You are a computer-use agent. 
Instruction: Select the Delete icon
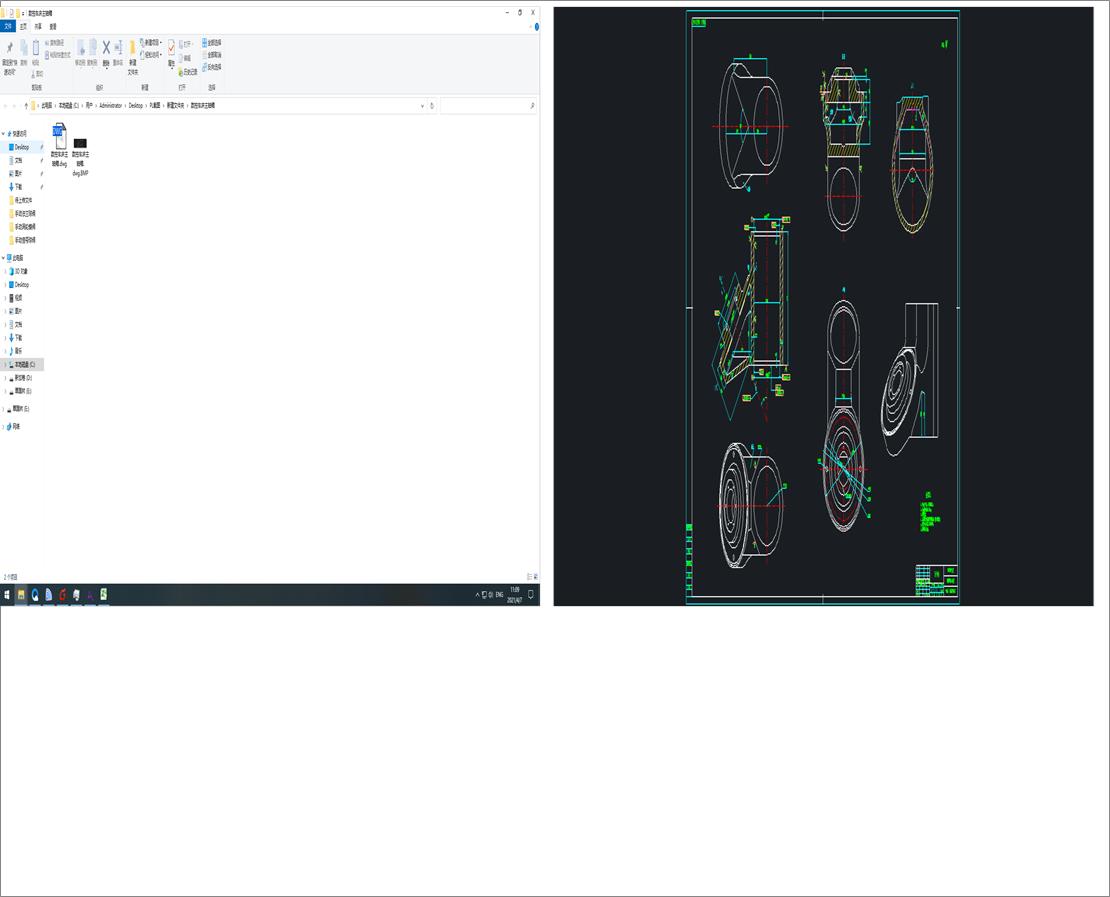click(106, 46)
